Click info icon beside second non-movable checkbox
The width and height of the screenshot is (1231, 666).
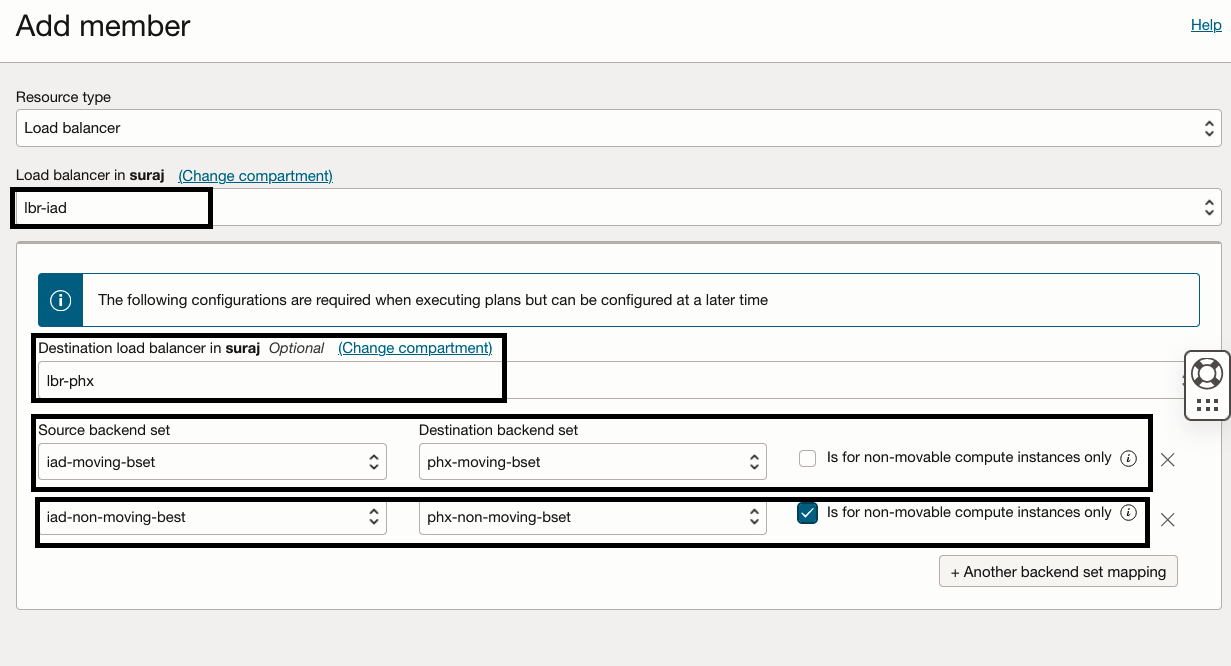pyautogui.click(x=1129, y=513)
